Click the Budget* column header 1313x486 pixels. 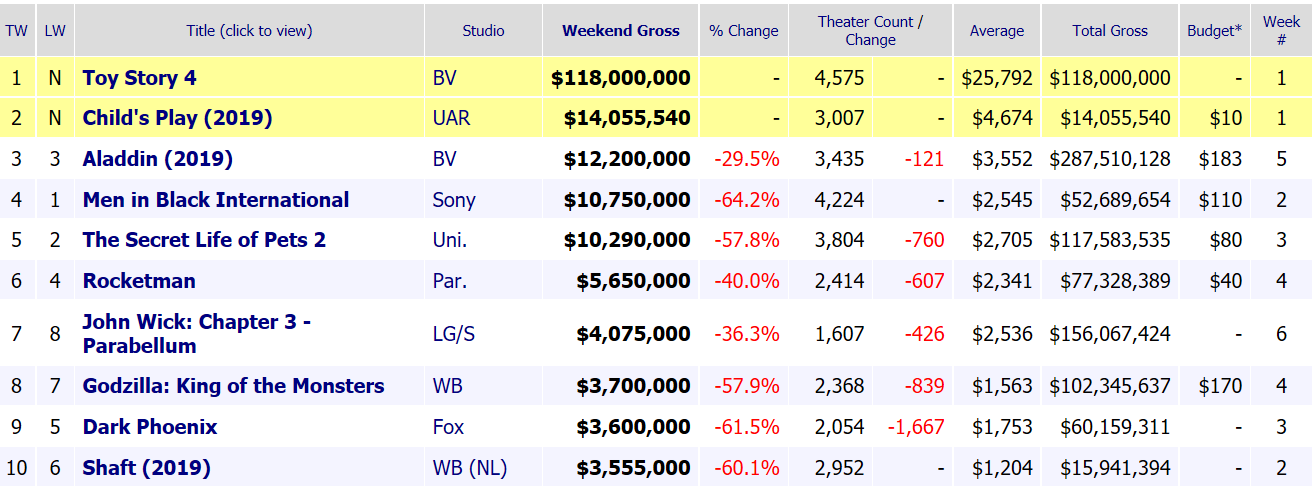point(1214,31)
